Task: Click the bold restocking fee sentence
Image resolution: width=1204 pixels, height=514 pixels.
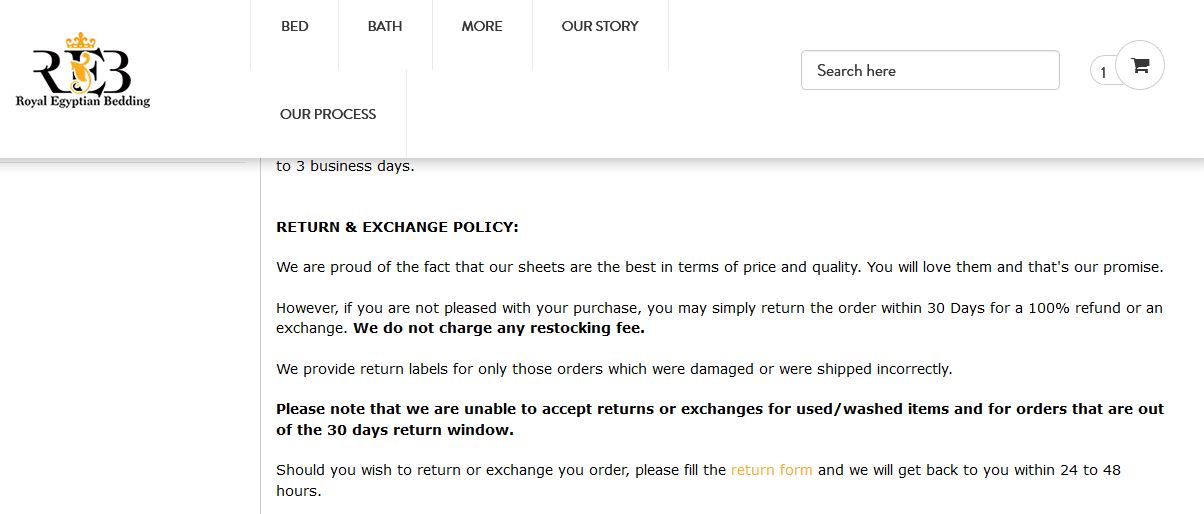Action: 499,327
